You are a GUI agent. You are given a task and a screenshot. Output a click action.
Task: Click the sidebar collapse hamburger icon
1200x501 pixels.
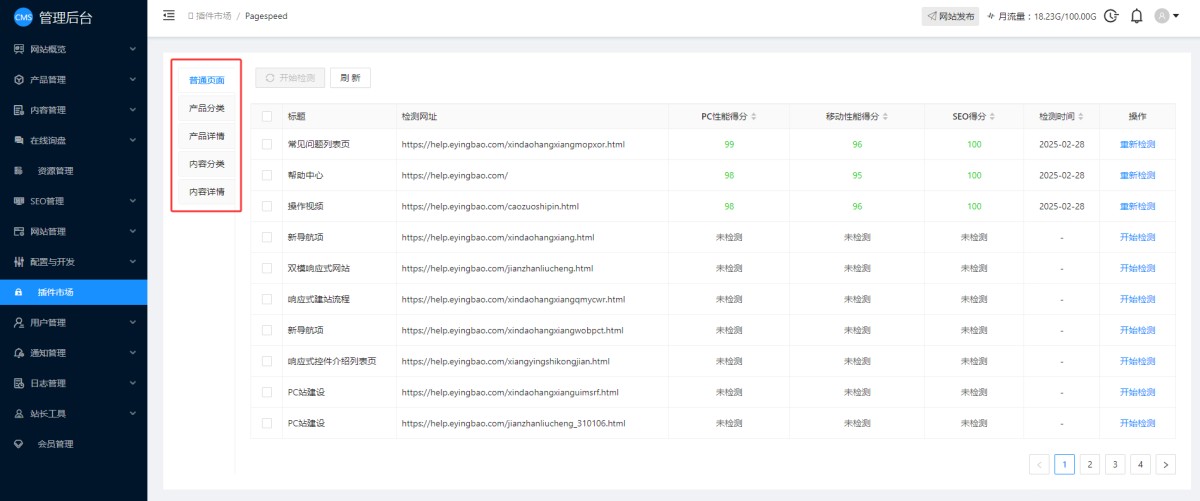coord(168,16)
